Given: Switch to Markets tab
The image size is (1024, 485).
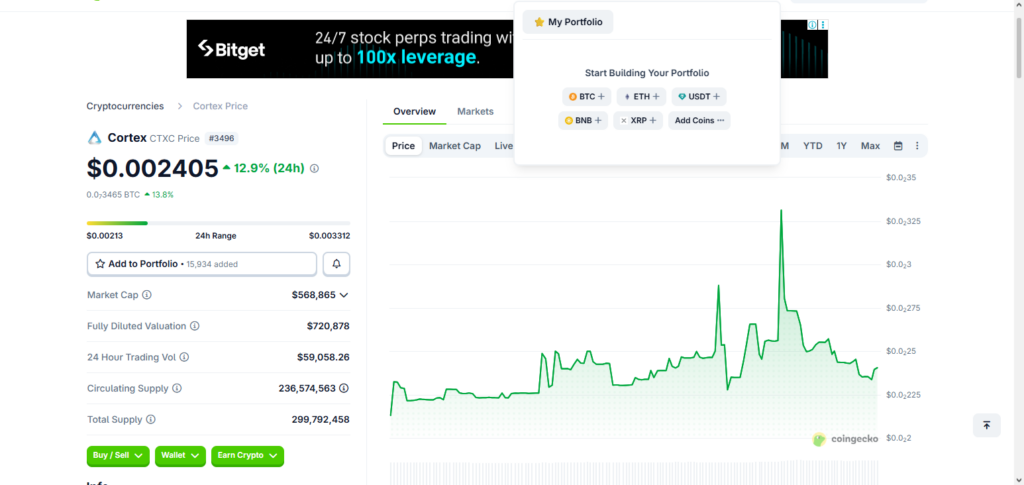Looking at the screenshot, I should pos(475,112).
